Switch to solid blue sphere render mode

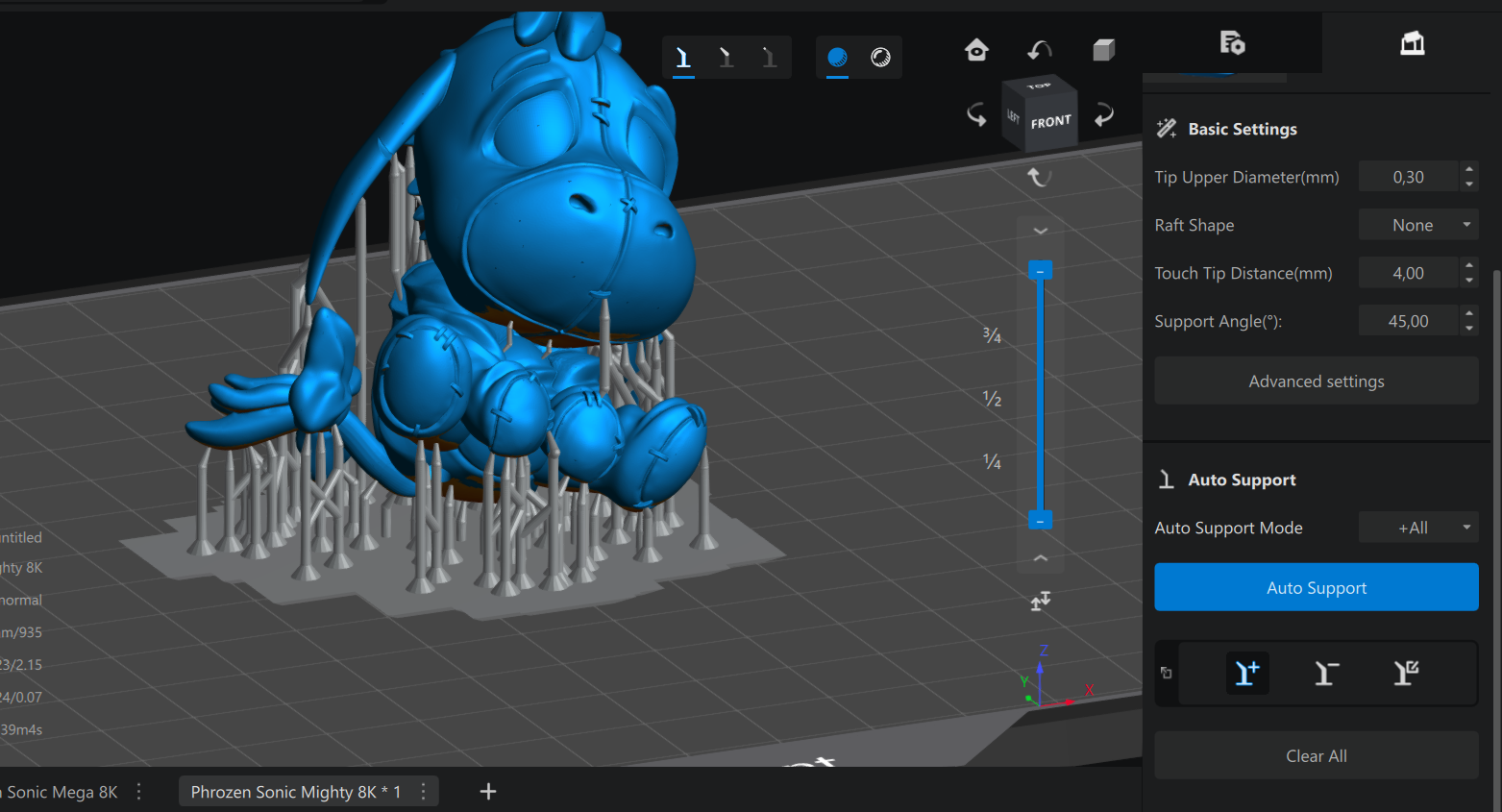point(837,58)
